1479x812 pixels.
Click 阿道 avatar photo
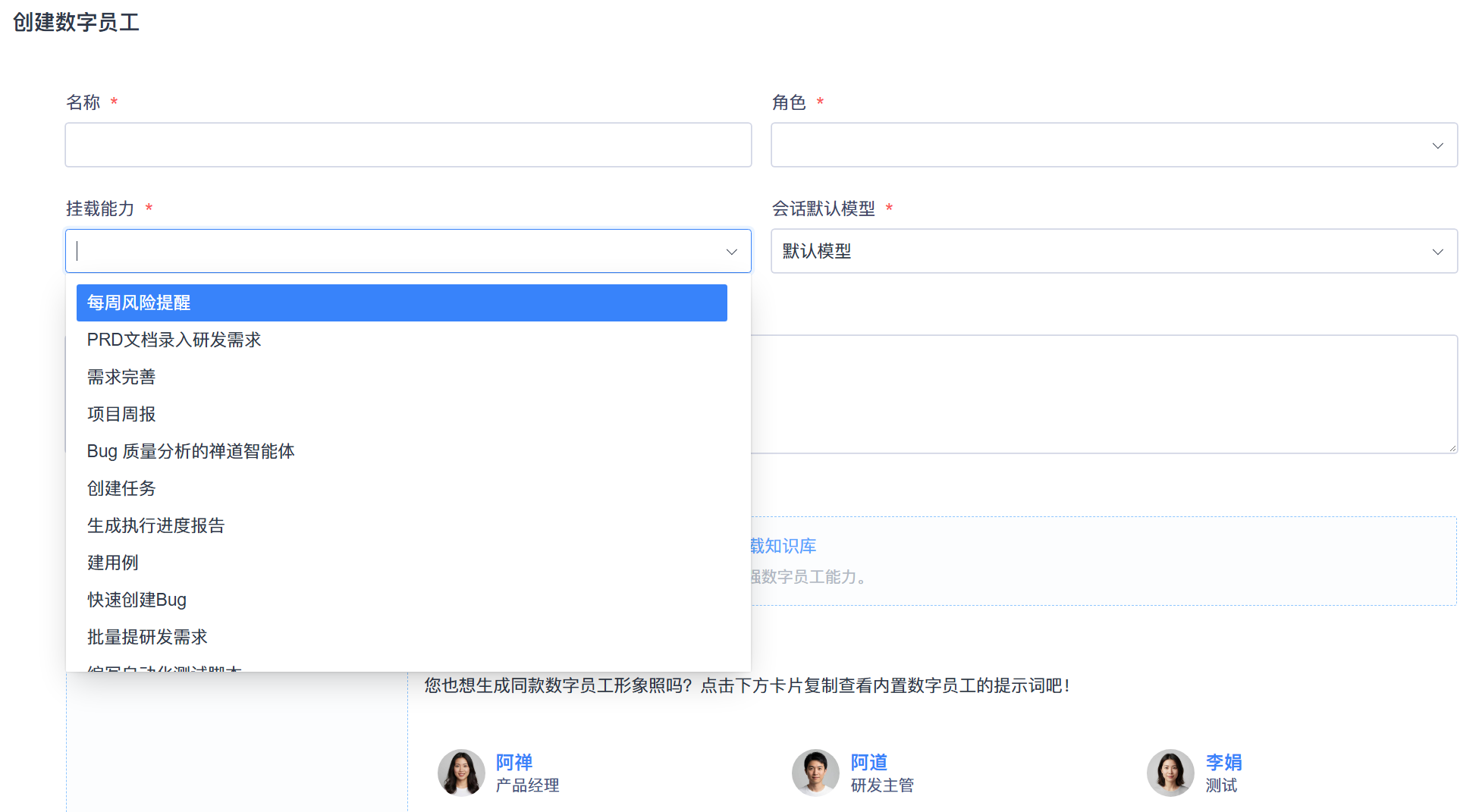pos(815,773)
